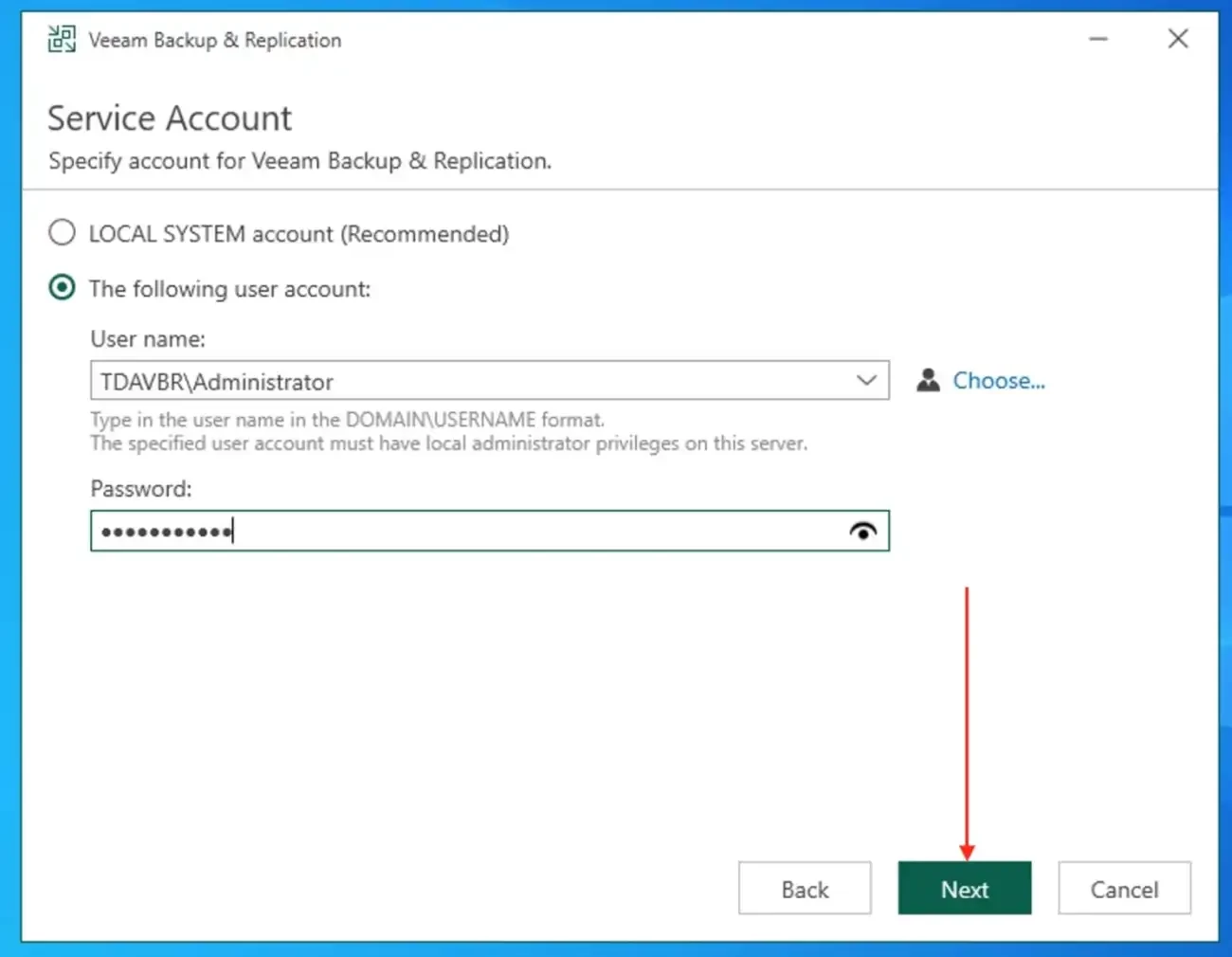
Task: Click the DOMAIN\USERNAME format hint text
Action: click(x=347, y=420)
